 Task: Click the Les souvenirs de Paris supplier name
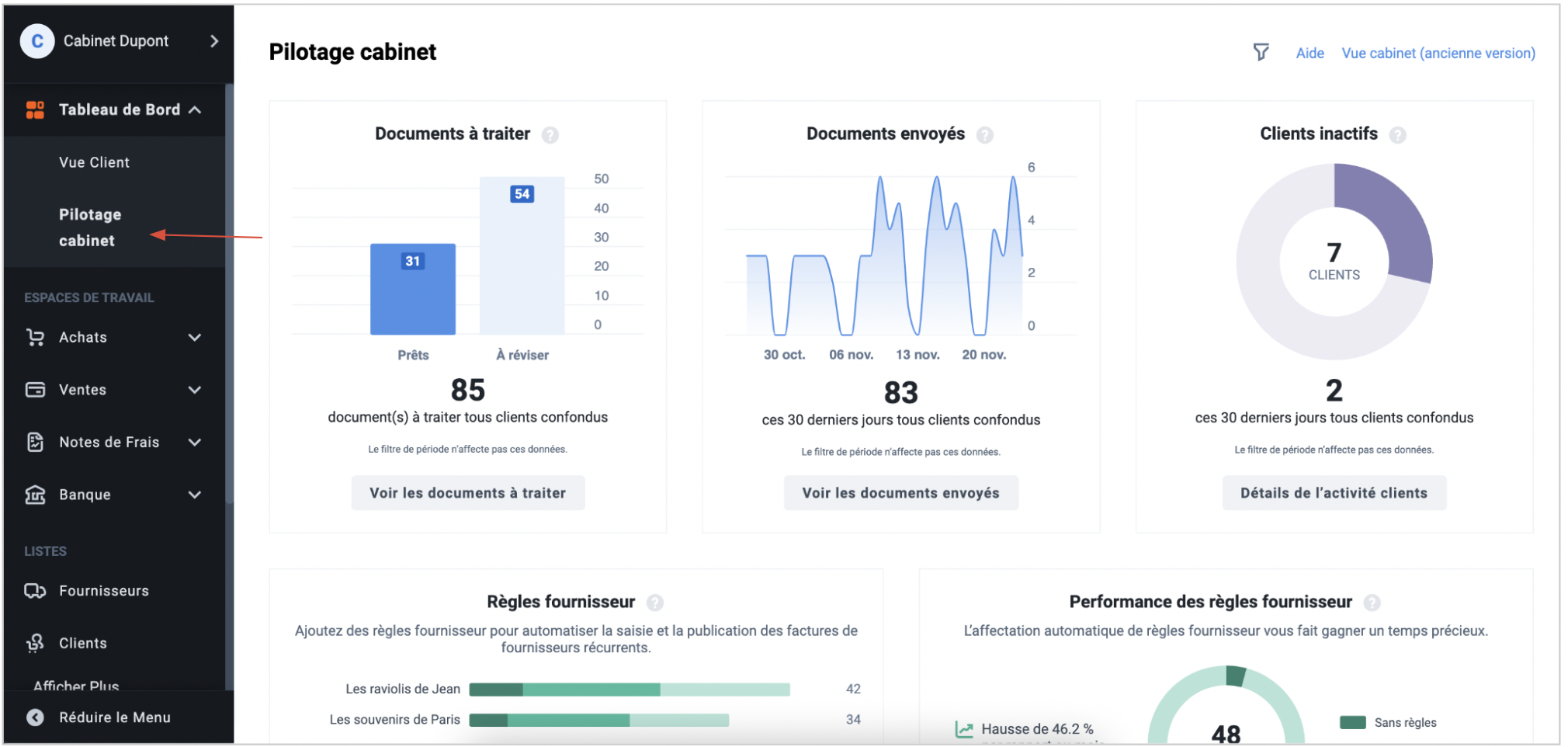394,720
